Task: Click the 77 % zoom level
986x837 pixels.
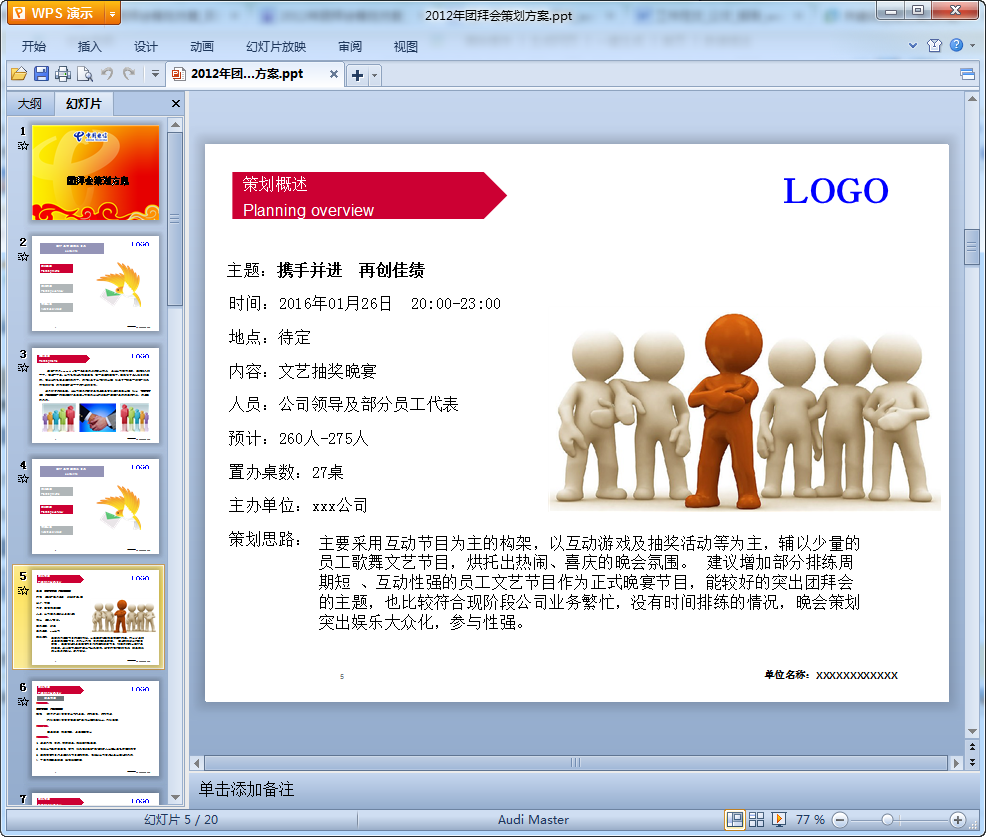Action: 810,819
